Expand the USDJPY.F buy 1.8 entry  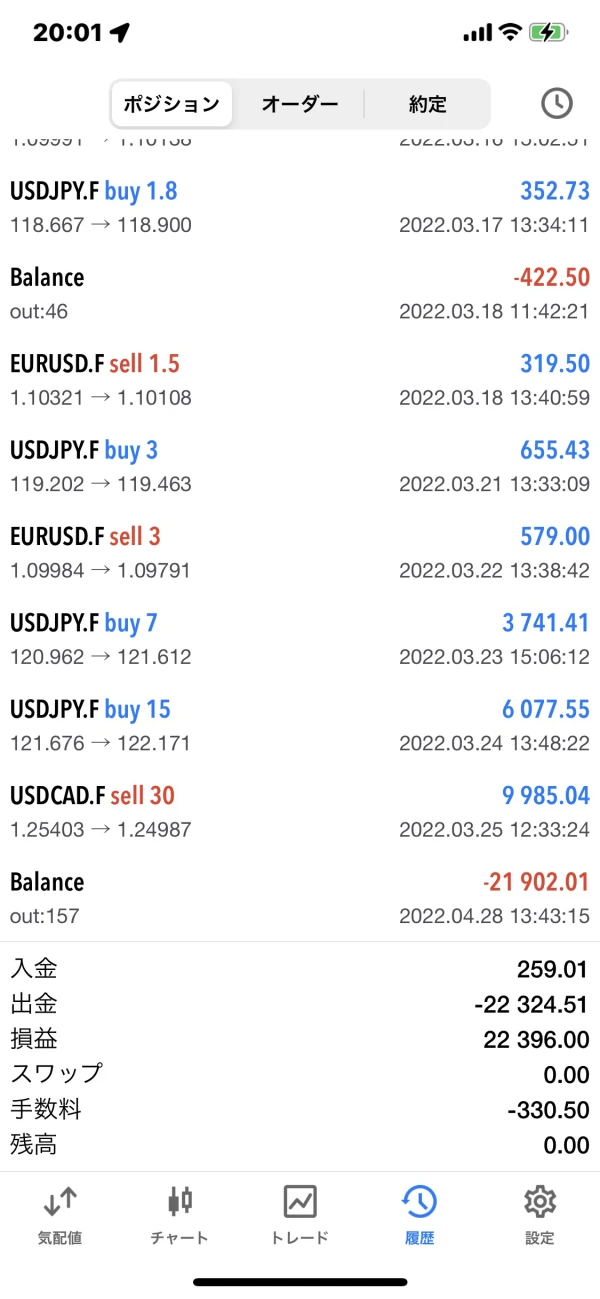click(x=300, y=207)
